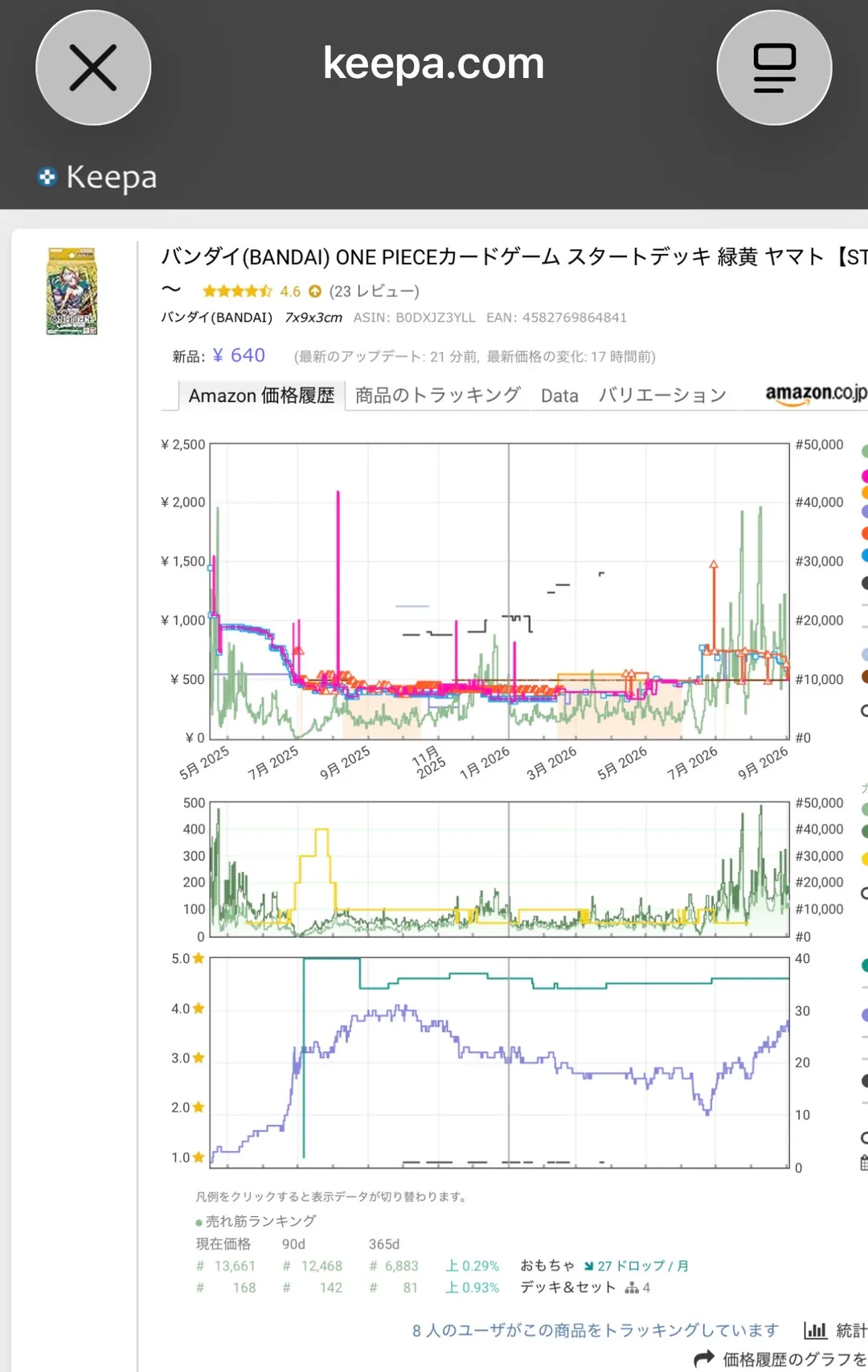Click the amazon.co.jp logo
Viewport: 868px width, 1372px height.
816,393
